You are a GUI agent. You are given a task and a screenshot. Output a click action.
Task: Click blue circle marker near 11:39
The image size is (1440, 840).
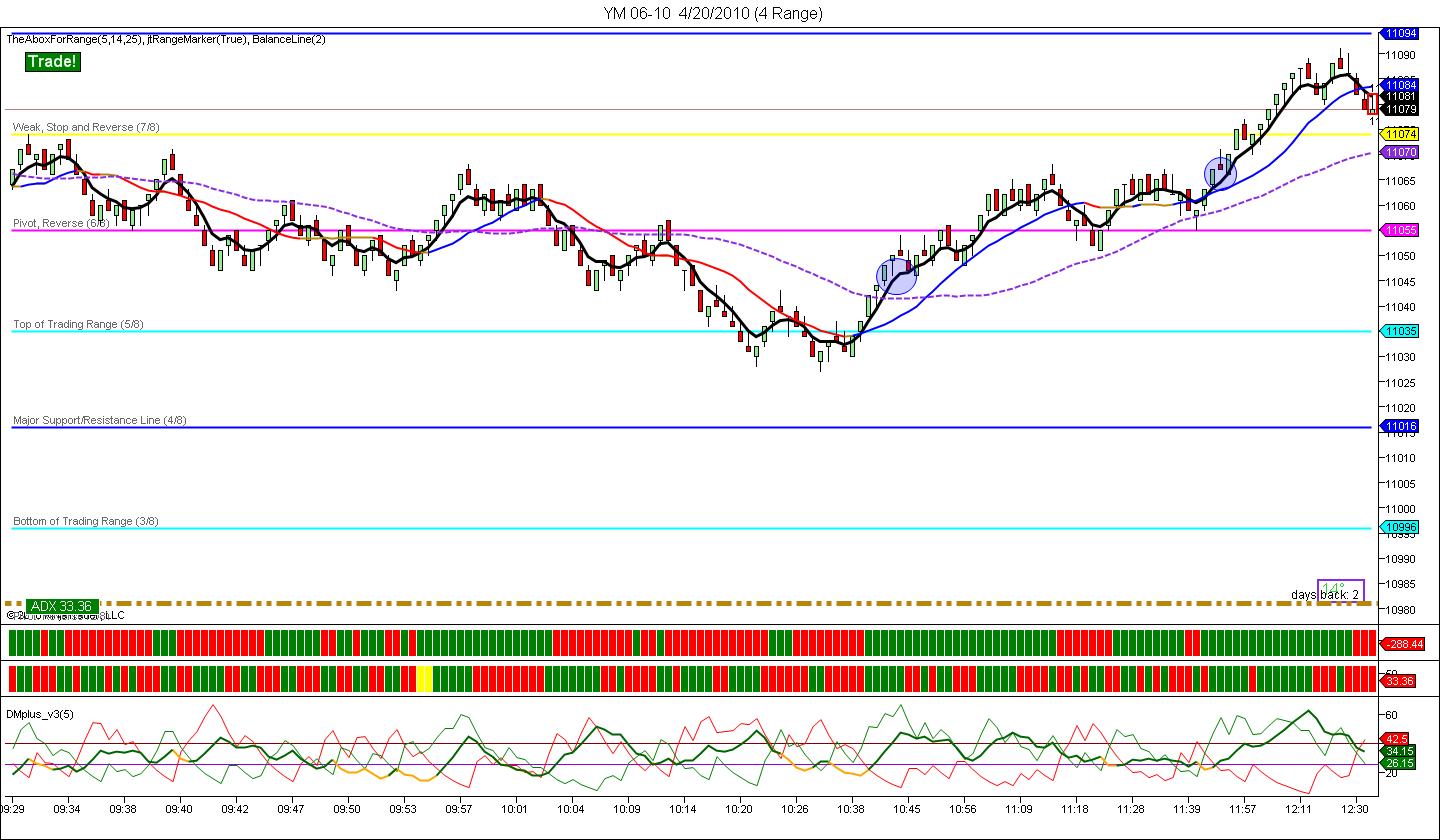(x=1220, y=173)
